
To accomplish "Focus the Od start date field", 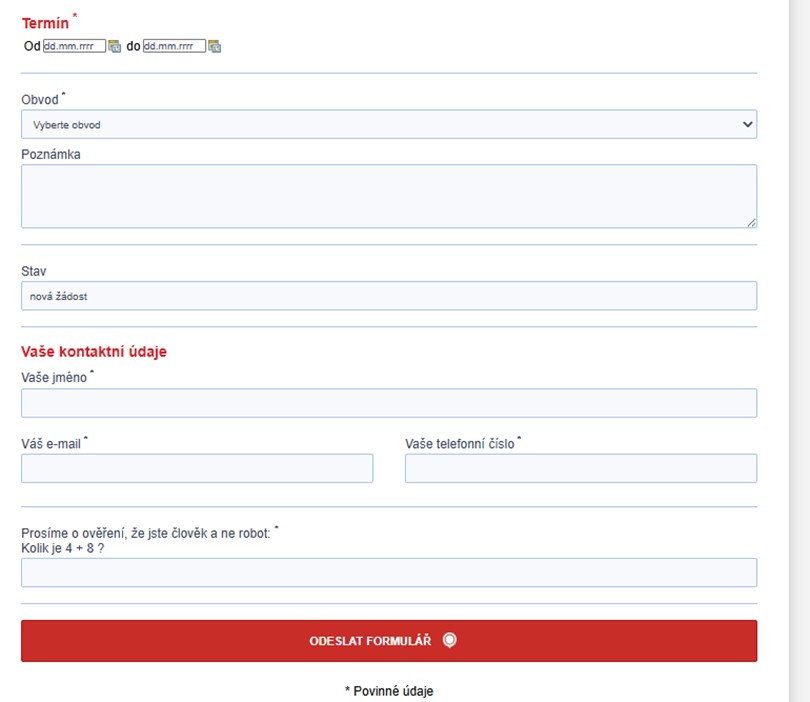I will click(x=74, y=46).
